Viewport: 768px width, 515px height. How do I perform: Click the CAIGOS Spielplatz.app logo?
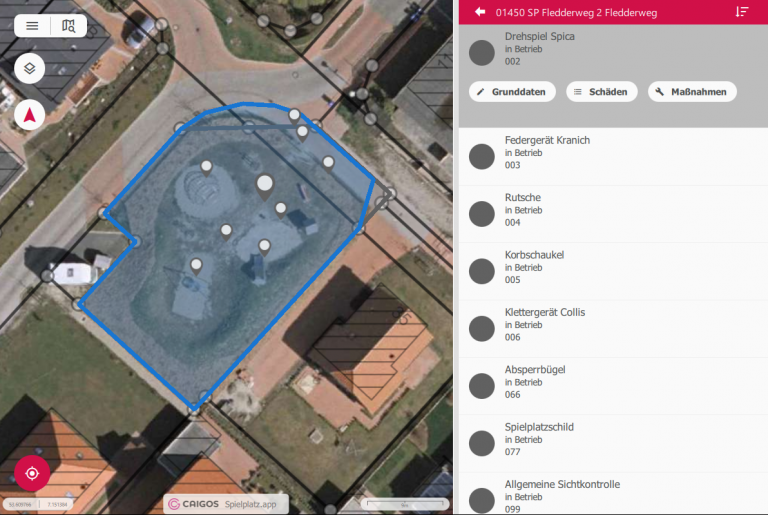226,504
